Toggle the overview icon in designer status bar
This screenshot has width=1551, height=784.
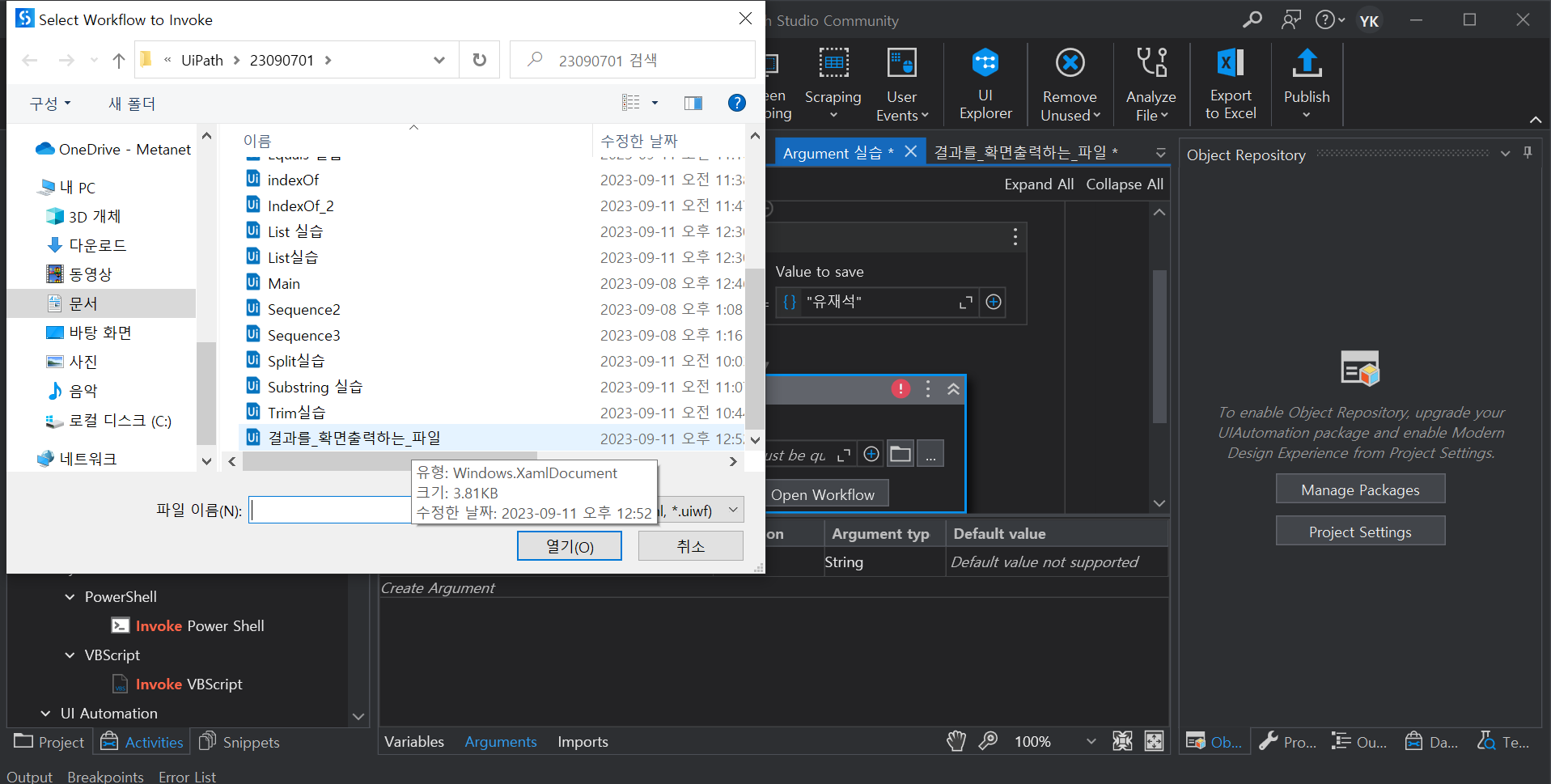click(1154, 740)
